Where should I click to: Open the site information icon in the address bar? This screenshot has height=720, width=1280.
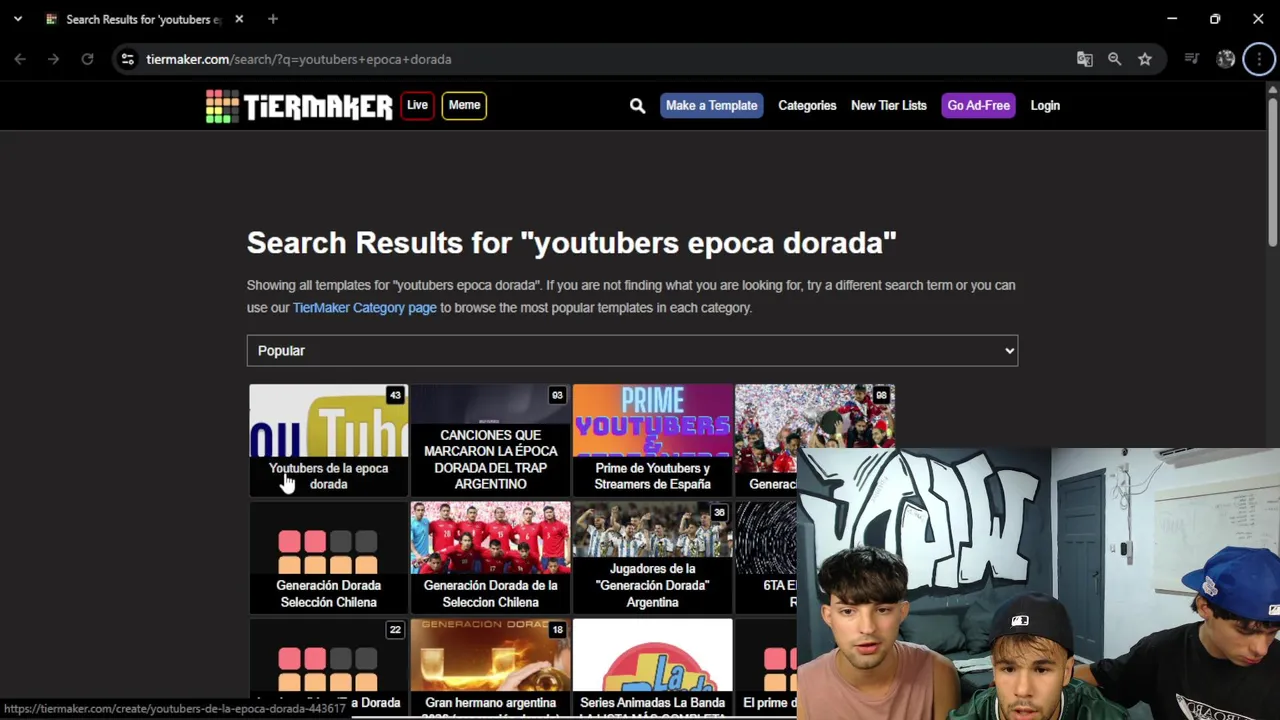(x=127, y=59)
